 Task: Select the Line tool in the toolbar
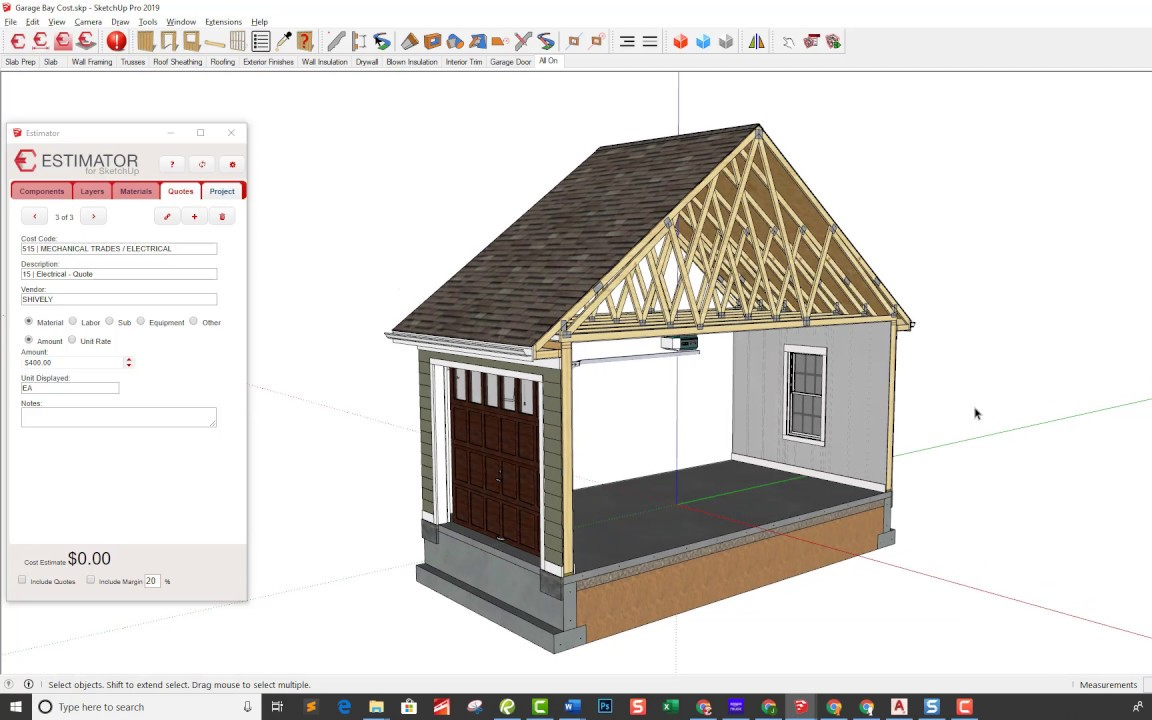tap(335, 41)
